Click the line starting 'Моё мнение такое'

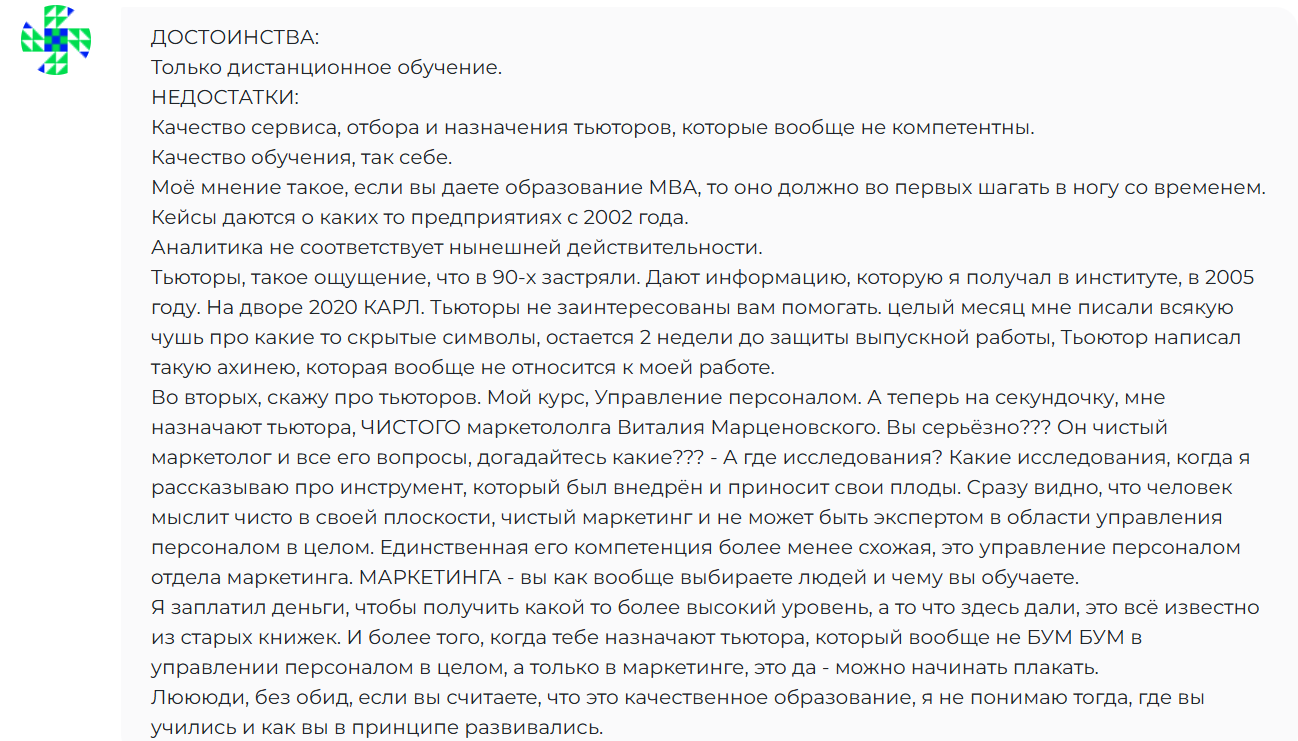(x=708, y=188)
